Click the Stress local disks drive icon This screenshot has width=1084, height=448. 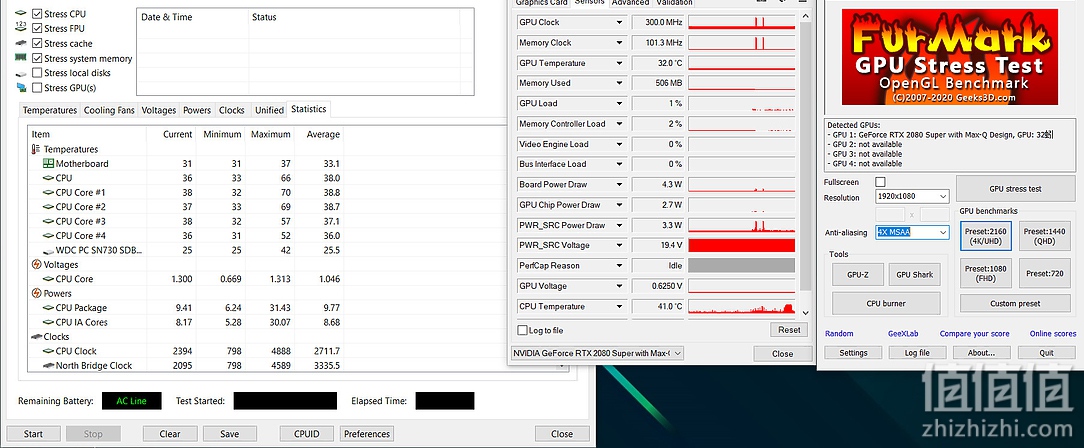21,73
